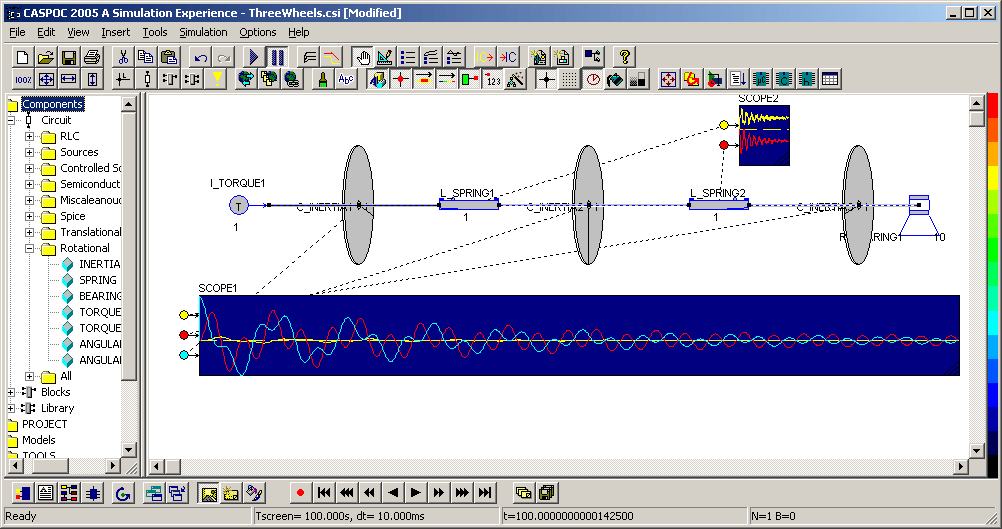The image size is (1002, 529).
Task: Click the I_TORQUE1 source circle
Action: (238, 206)
